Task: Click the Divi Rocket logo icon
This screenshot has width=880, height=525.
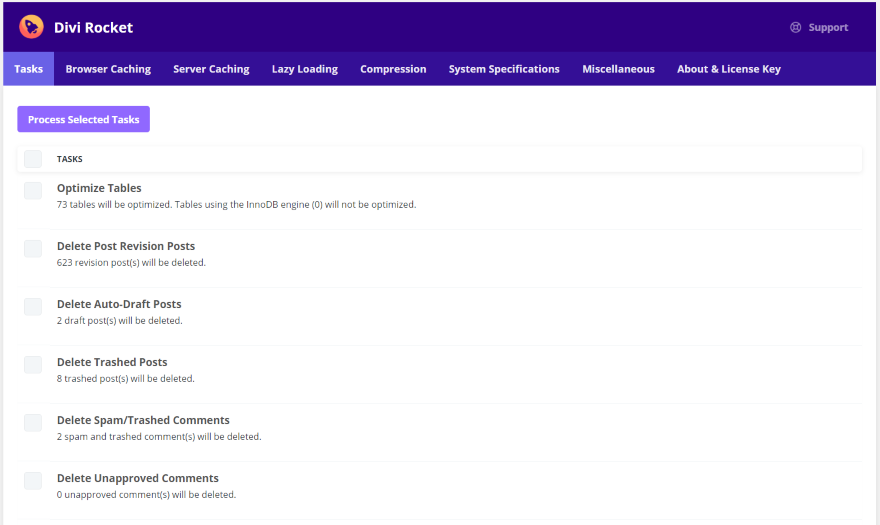Action: 31,27
